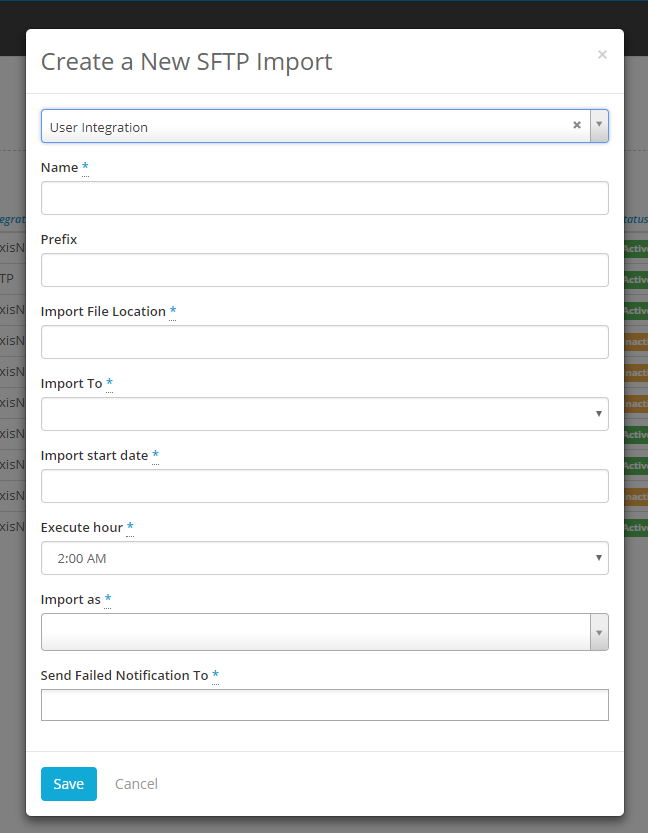The height and width of the screenshot is (833, 648).
Task: Open the Execute hour dropdown showing 2:00 AM
Action: pos(324,557)
